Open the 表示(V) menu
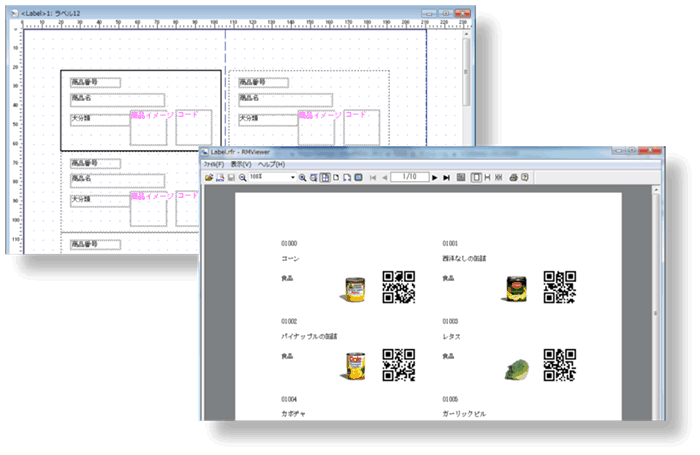700x455 pixels. [241, 164]
